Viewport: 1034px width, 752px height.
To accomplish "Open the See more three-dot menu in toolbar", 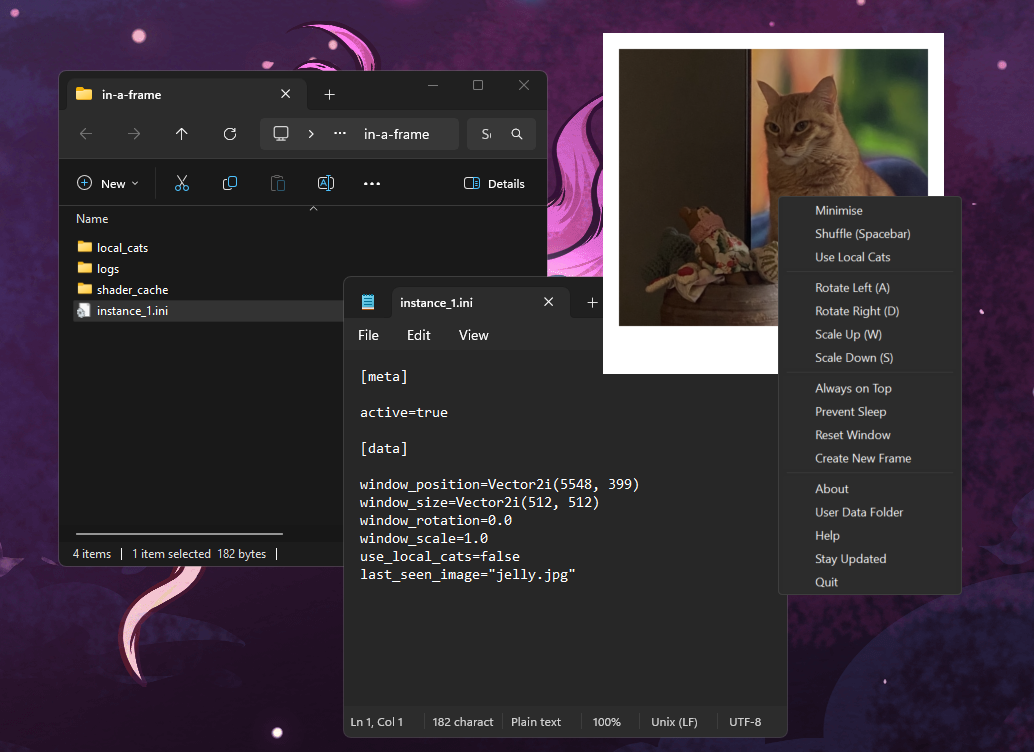I will pos(372,183).
